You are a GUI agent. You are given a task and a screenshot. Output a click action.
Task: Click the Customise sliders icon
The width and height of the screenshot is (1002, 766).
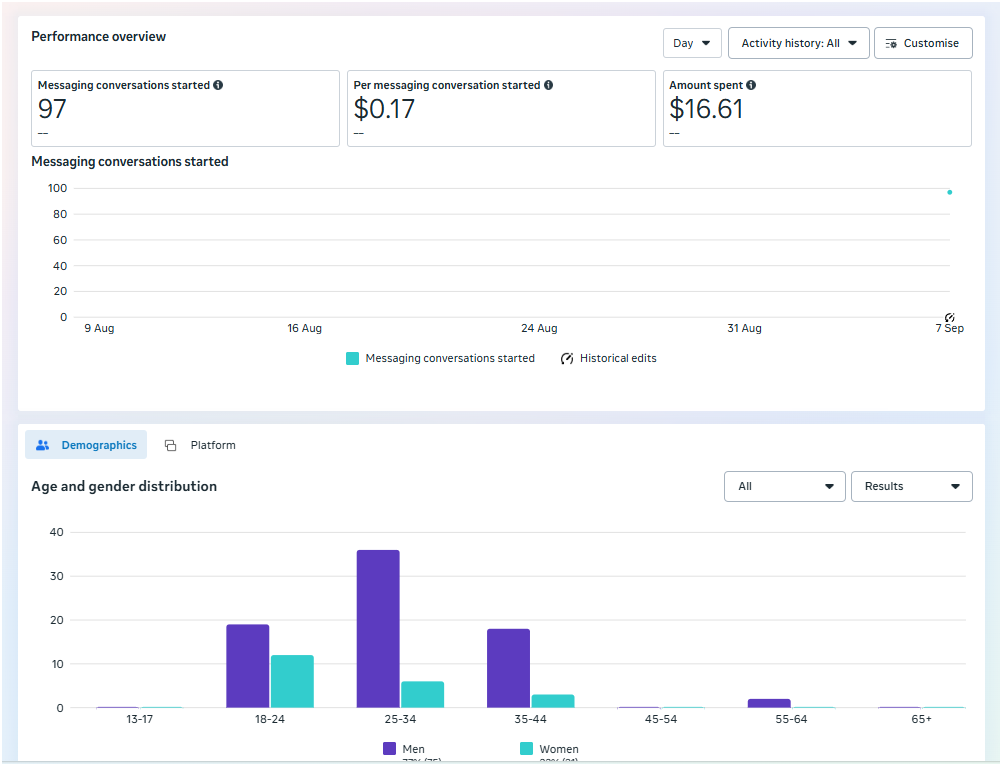pos(891,44)
